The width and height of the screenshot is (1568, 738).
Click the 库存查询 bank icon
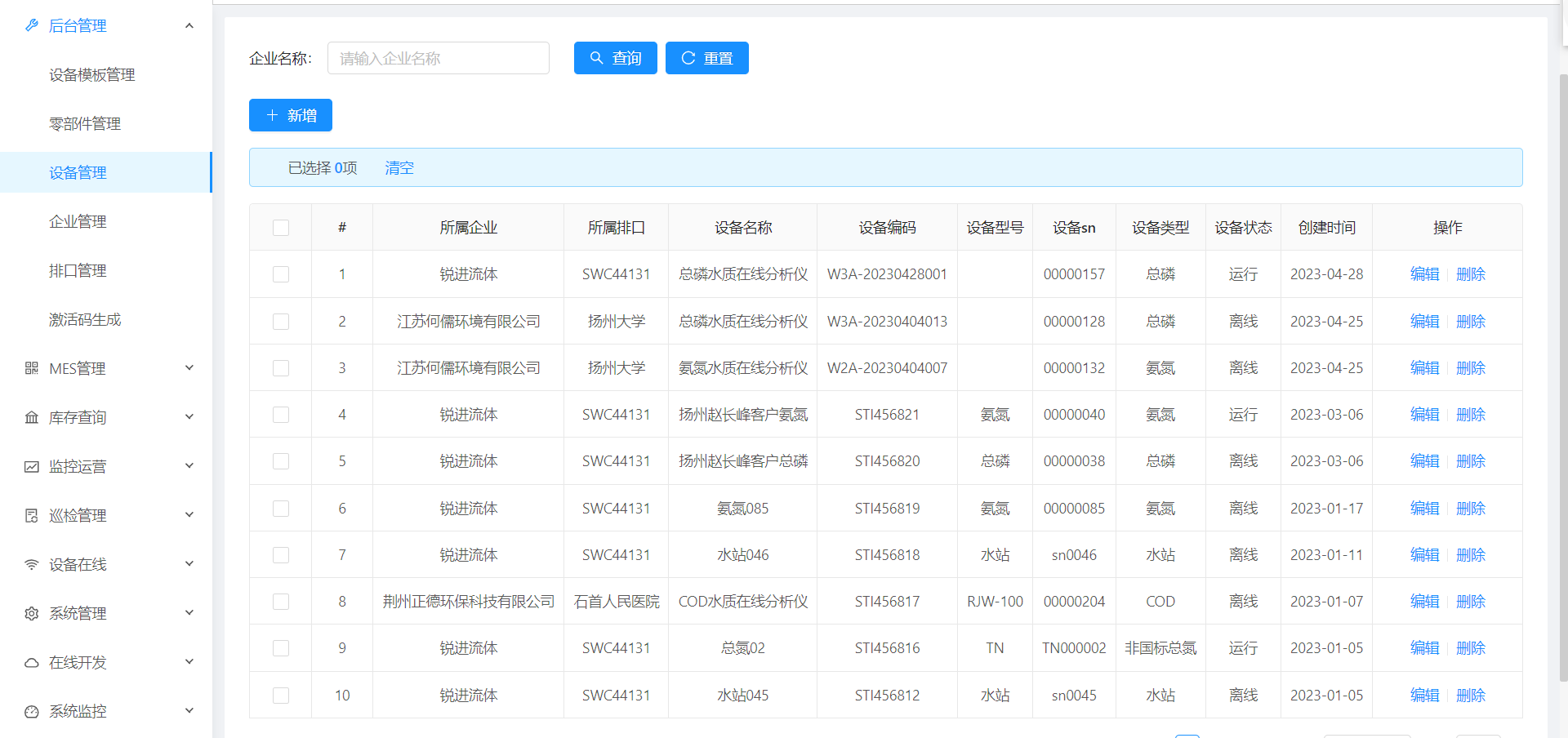[32, 417]
